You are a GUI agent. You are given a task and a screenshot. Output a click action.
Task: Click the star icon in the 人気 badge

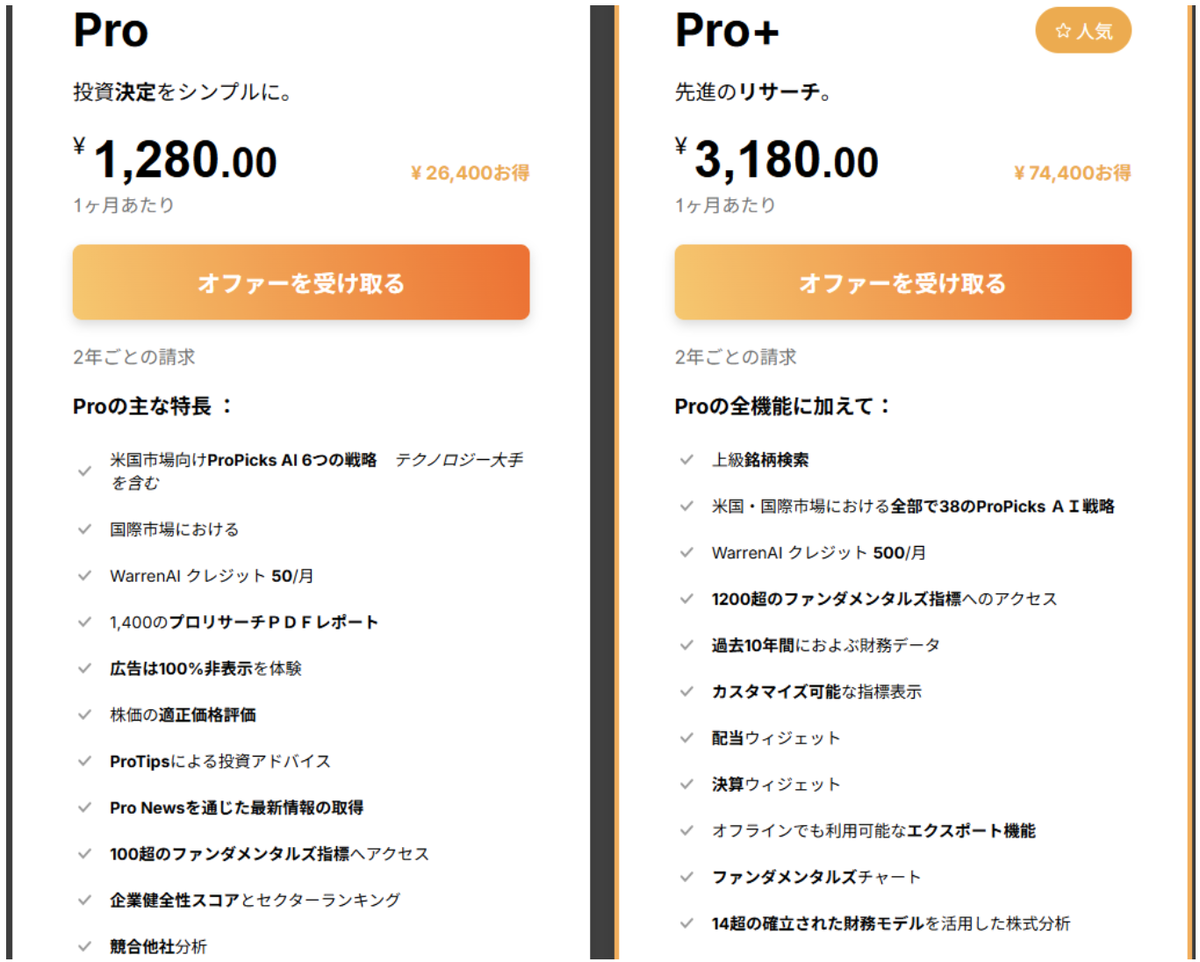[1062, 32]
